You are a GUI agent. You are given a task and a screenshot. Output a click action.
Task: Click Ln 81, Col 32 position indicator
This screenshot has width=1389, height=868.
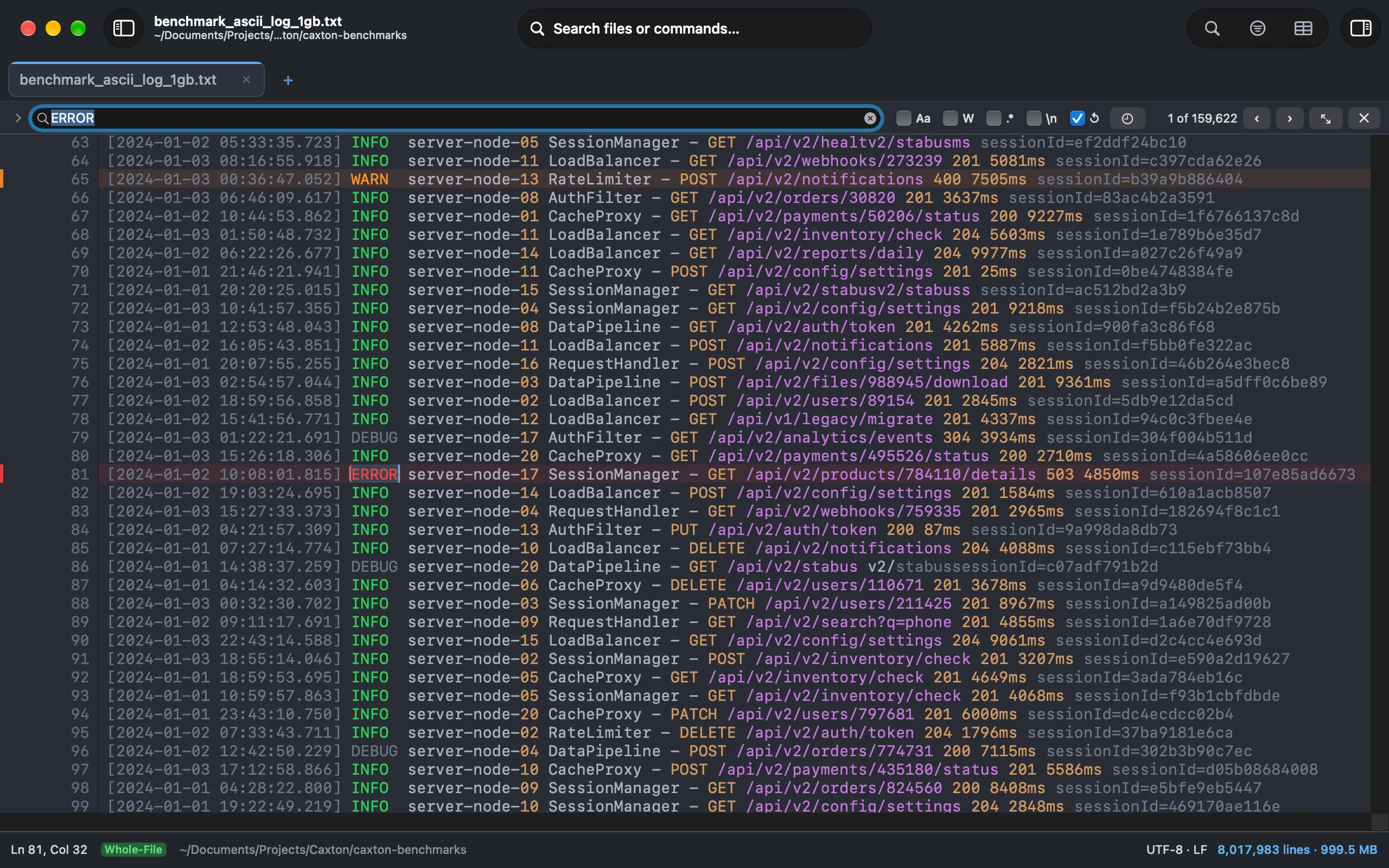tap(49, 850)
